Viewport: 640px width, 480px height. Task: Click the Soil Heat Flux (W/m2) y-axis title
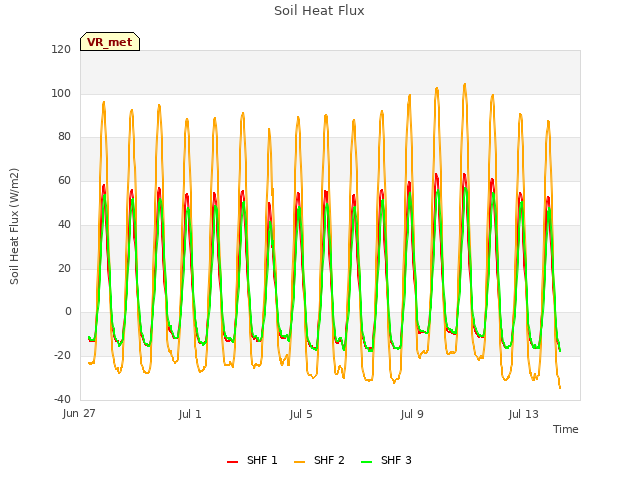coord(15,226)
